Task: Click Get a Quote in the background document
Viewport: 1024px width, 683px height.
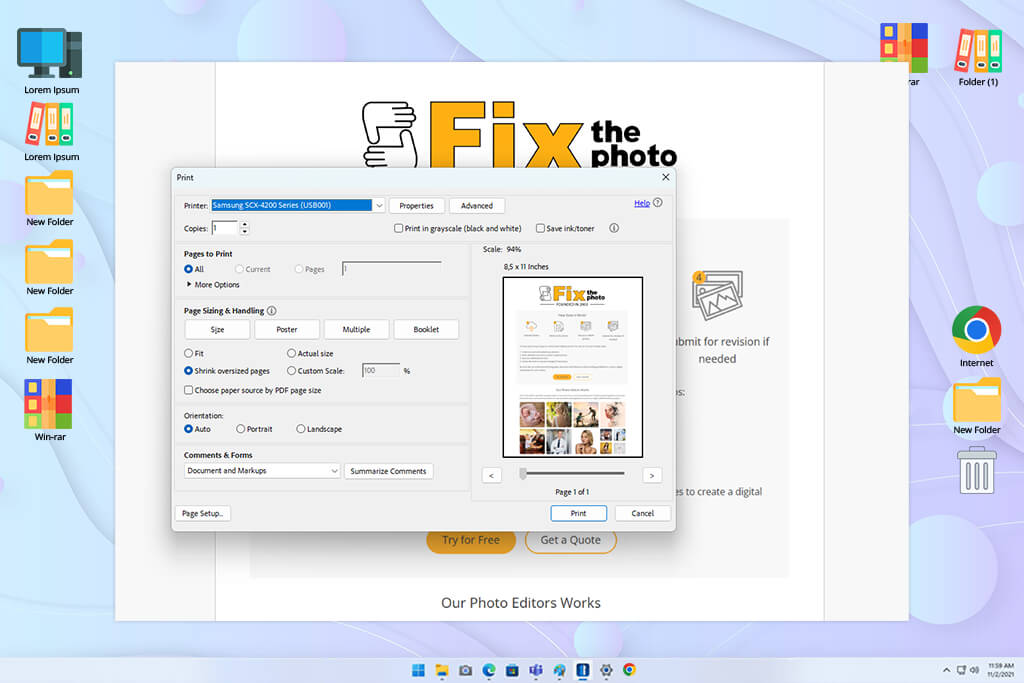Action: 571,541
